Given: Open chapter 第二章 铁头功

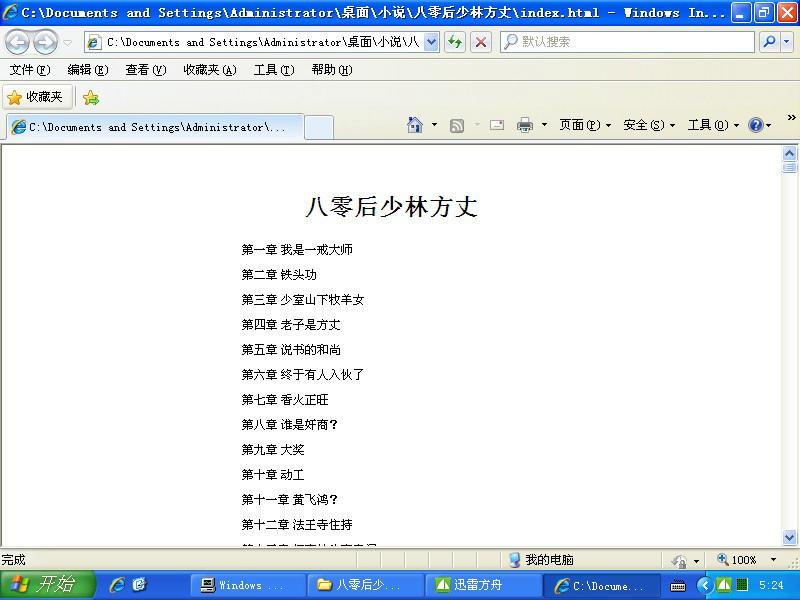Looking at the screenshot, I should 279,274.
